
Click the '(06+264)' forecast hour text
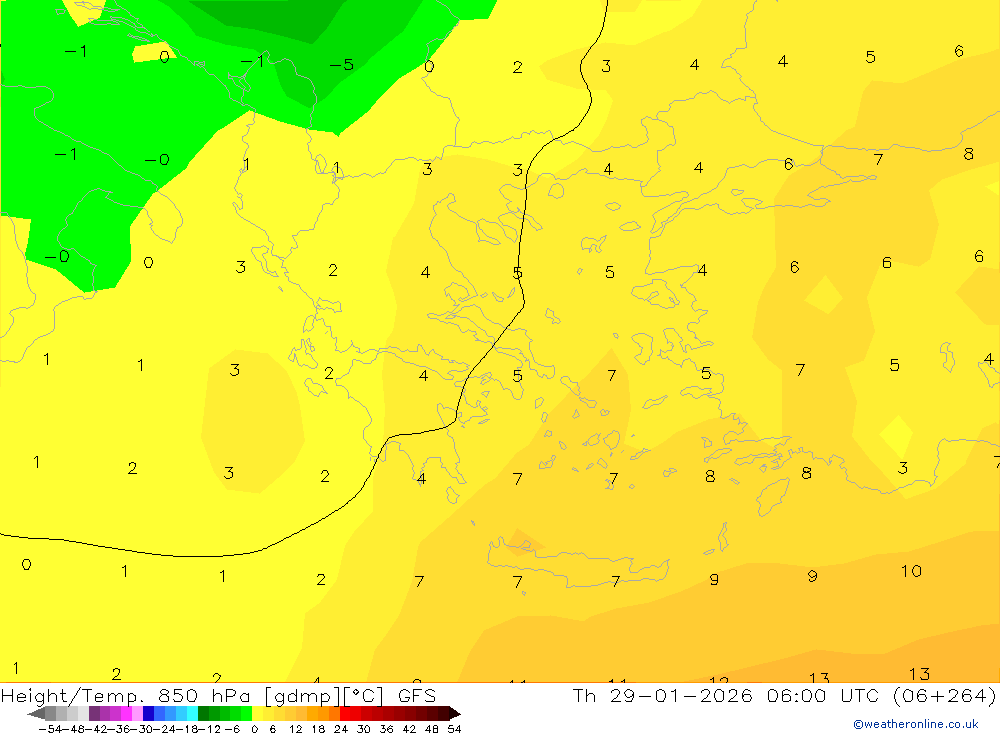click(x=943, y=696)
